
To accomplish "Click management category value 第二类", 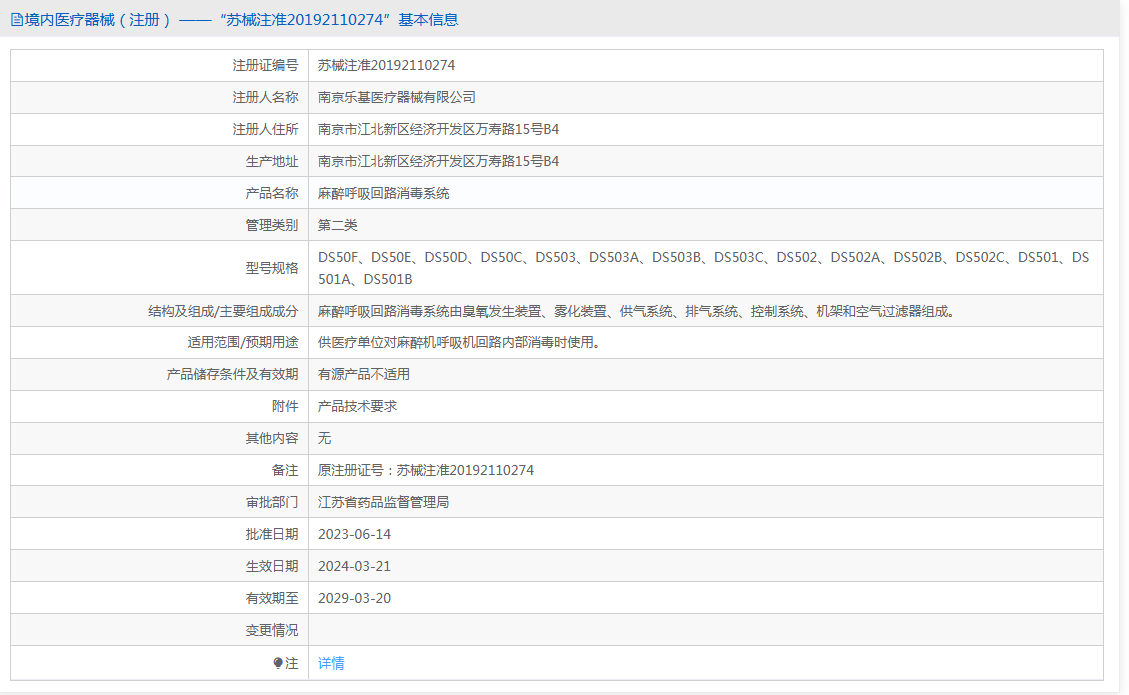I will pos(338,225).
